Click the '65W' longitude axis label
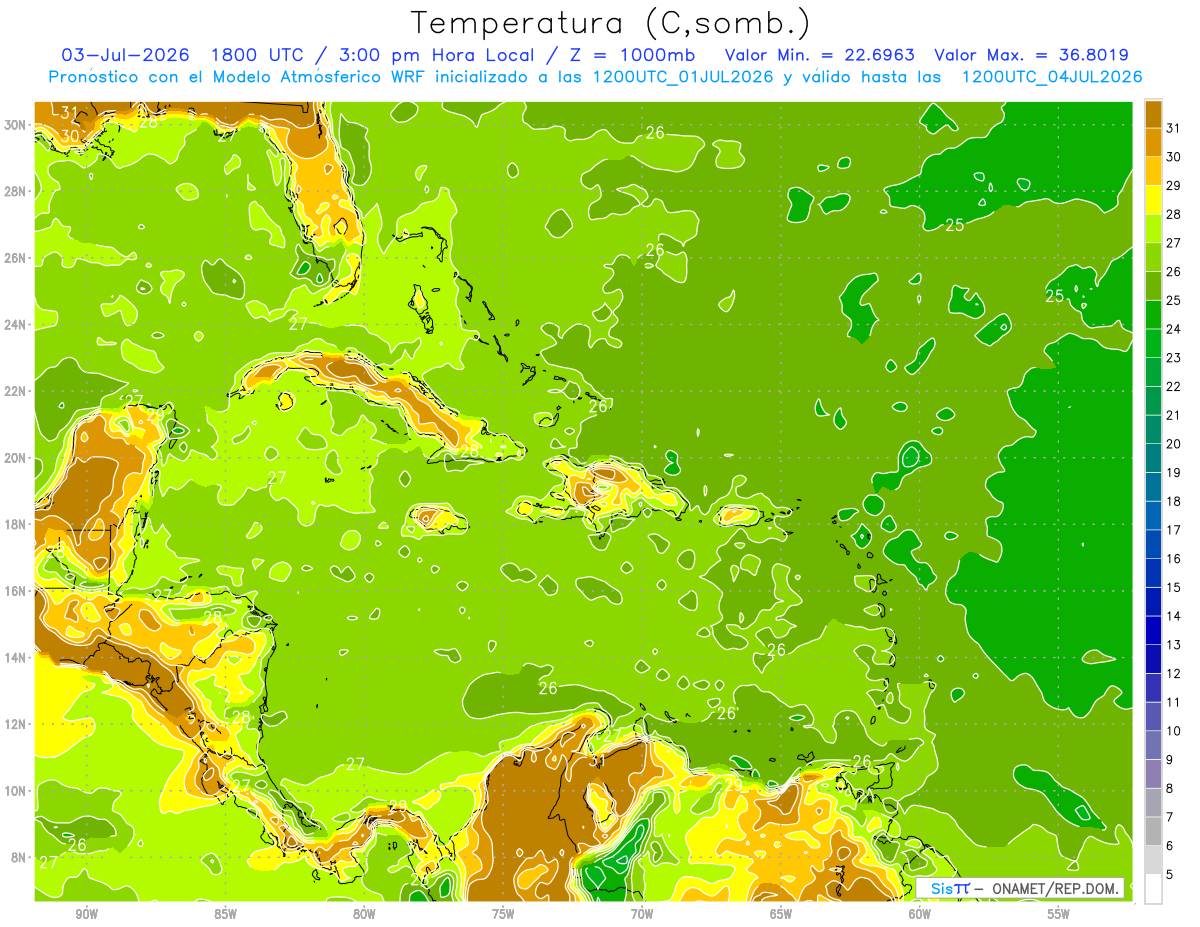This screenshot has width=1200, height=927. [x=781, y=914]
